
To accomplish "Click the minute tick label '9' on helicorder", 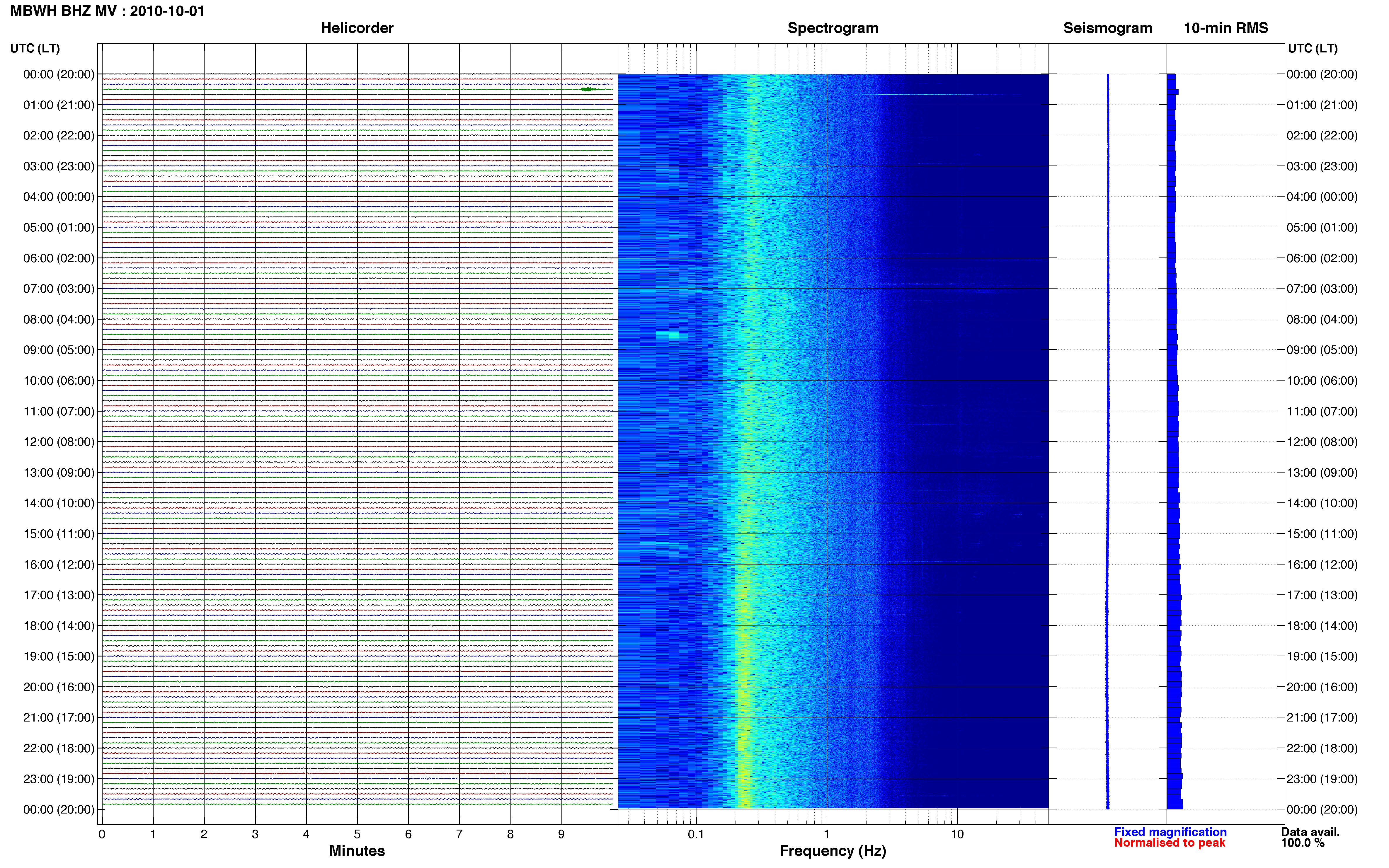I will (561, 834).
